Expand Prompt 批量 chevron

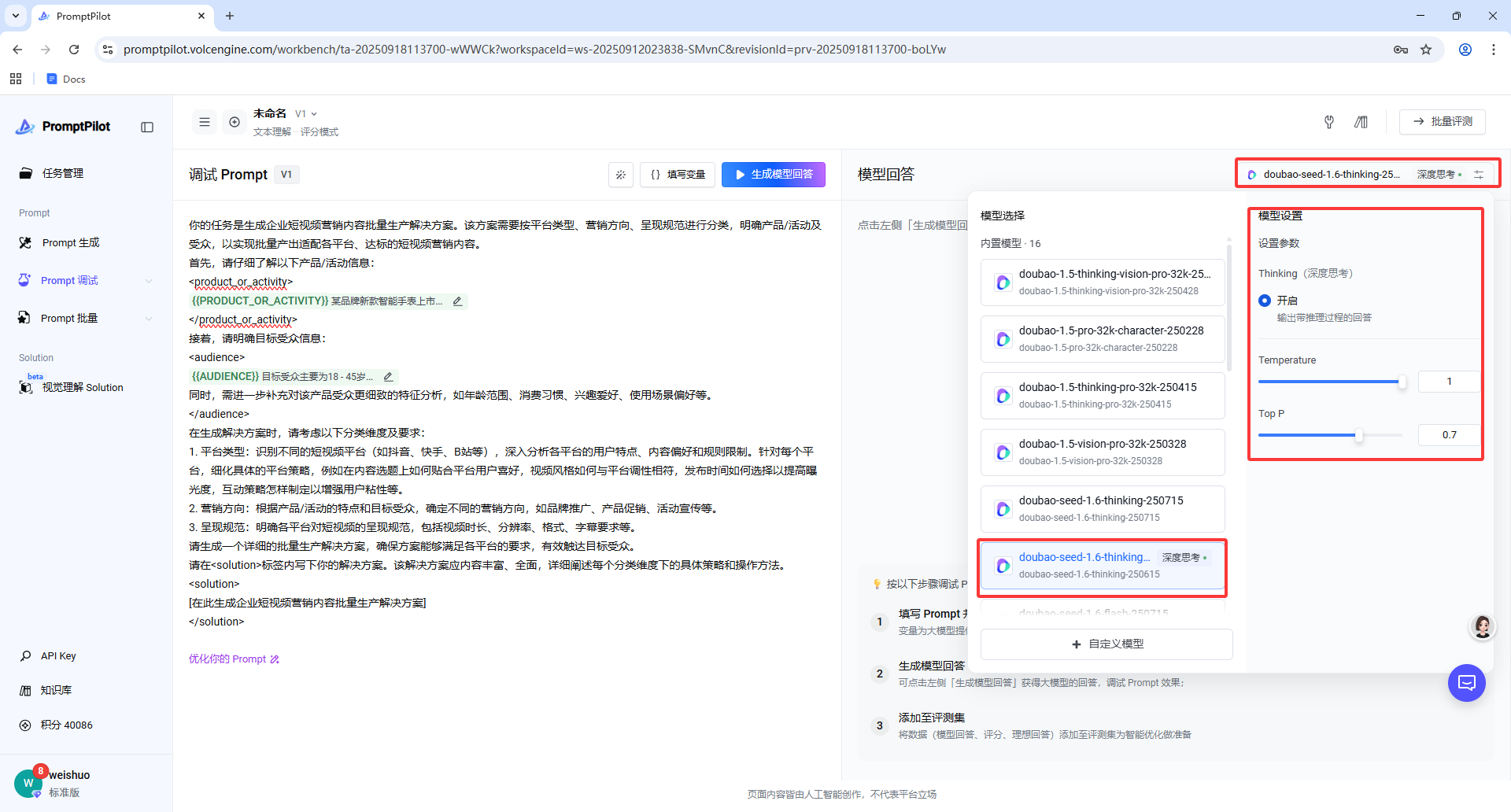pos(149,319)
